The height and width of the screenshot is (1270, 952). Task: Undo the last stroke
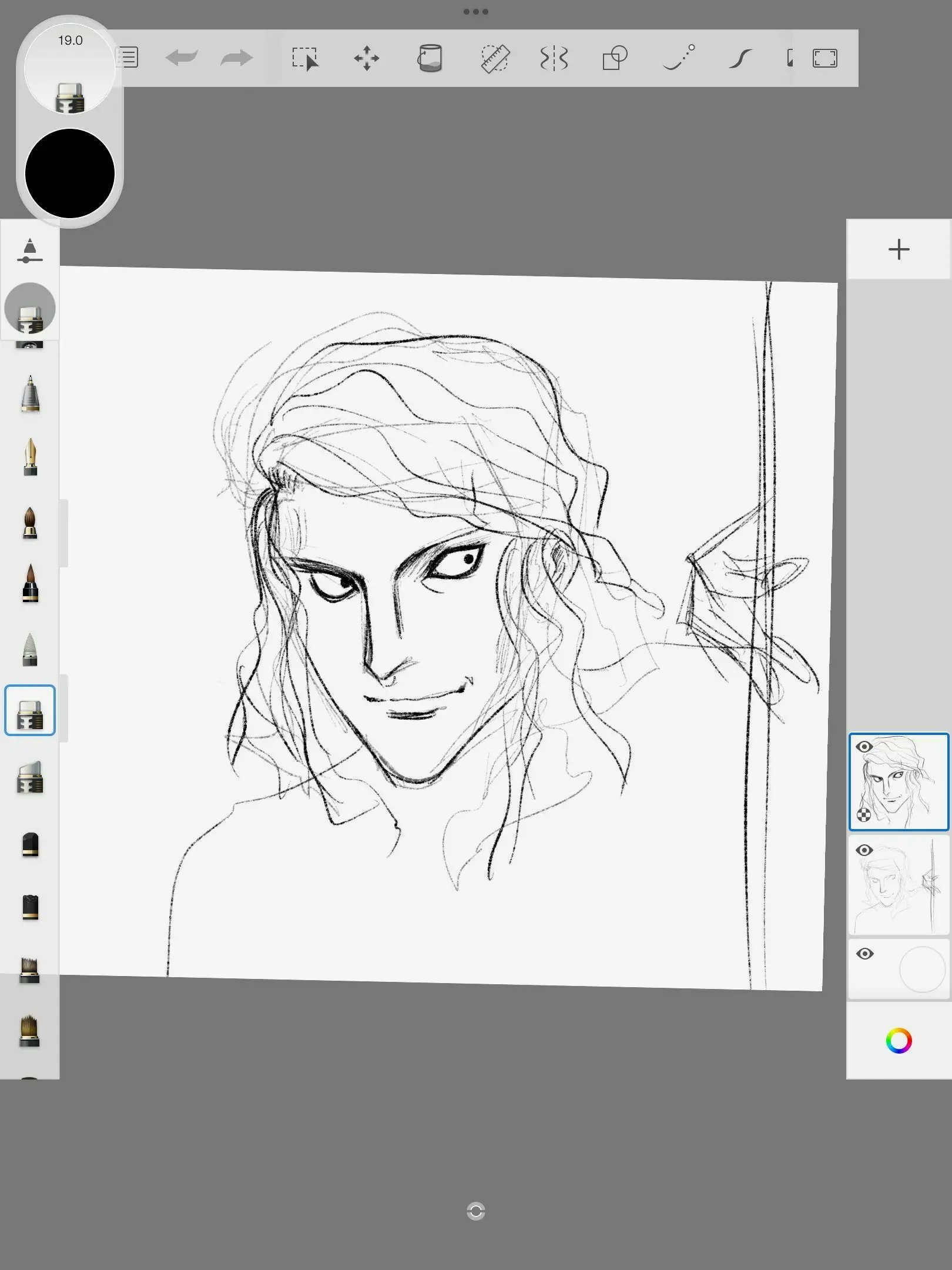(x=182, y=58)
